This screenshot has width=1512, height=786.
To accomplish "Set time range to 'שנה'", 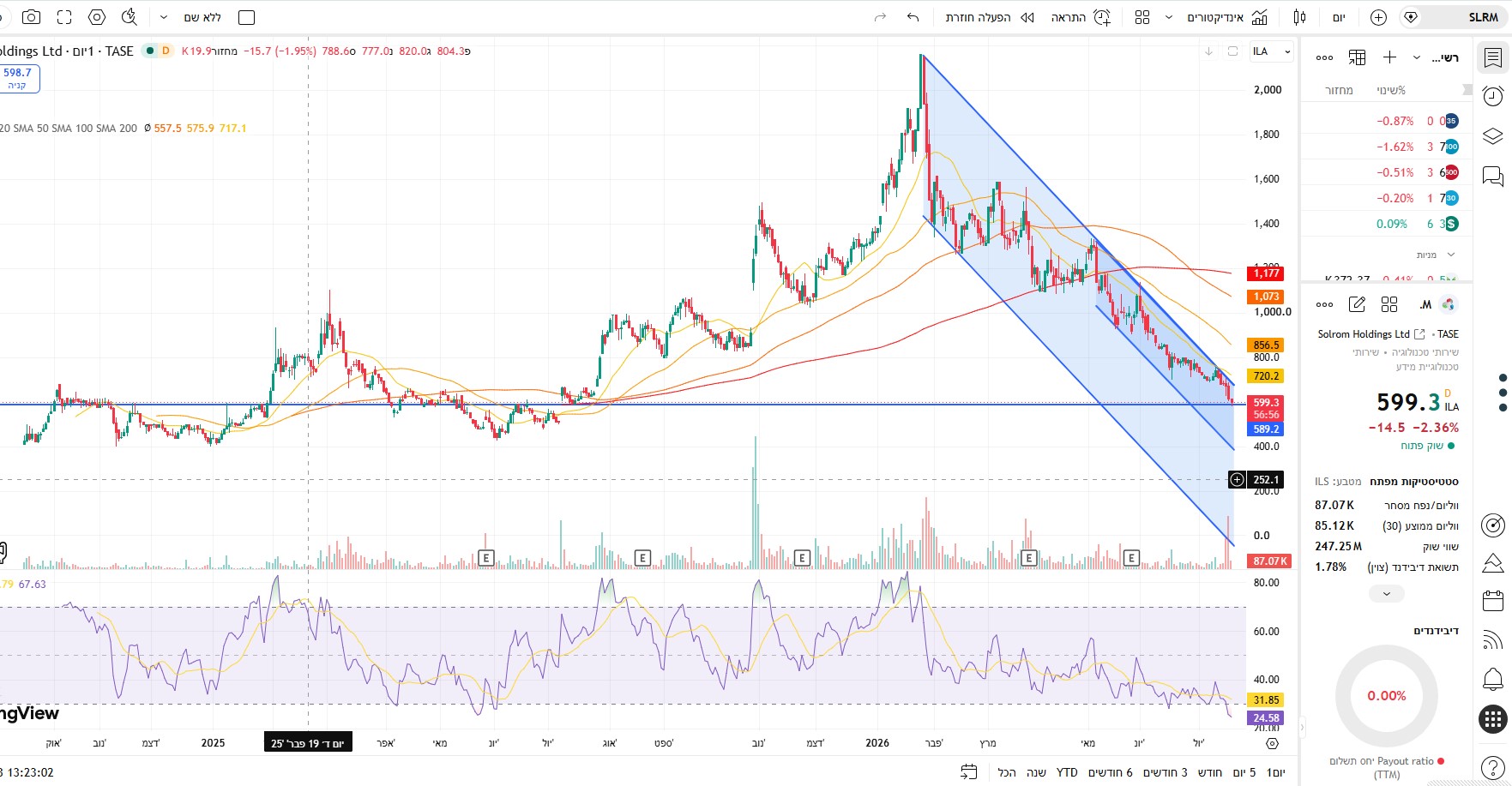I will pyautogui.click(x=1036, y=772).
